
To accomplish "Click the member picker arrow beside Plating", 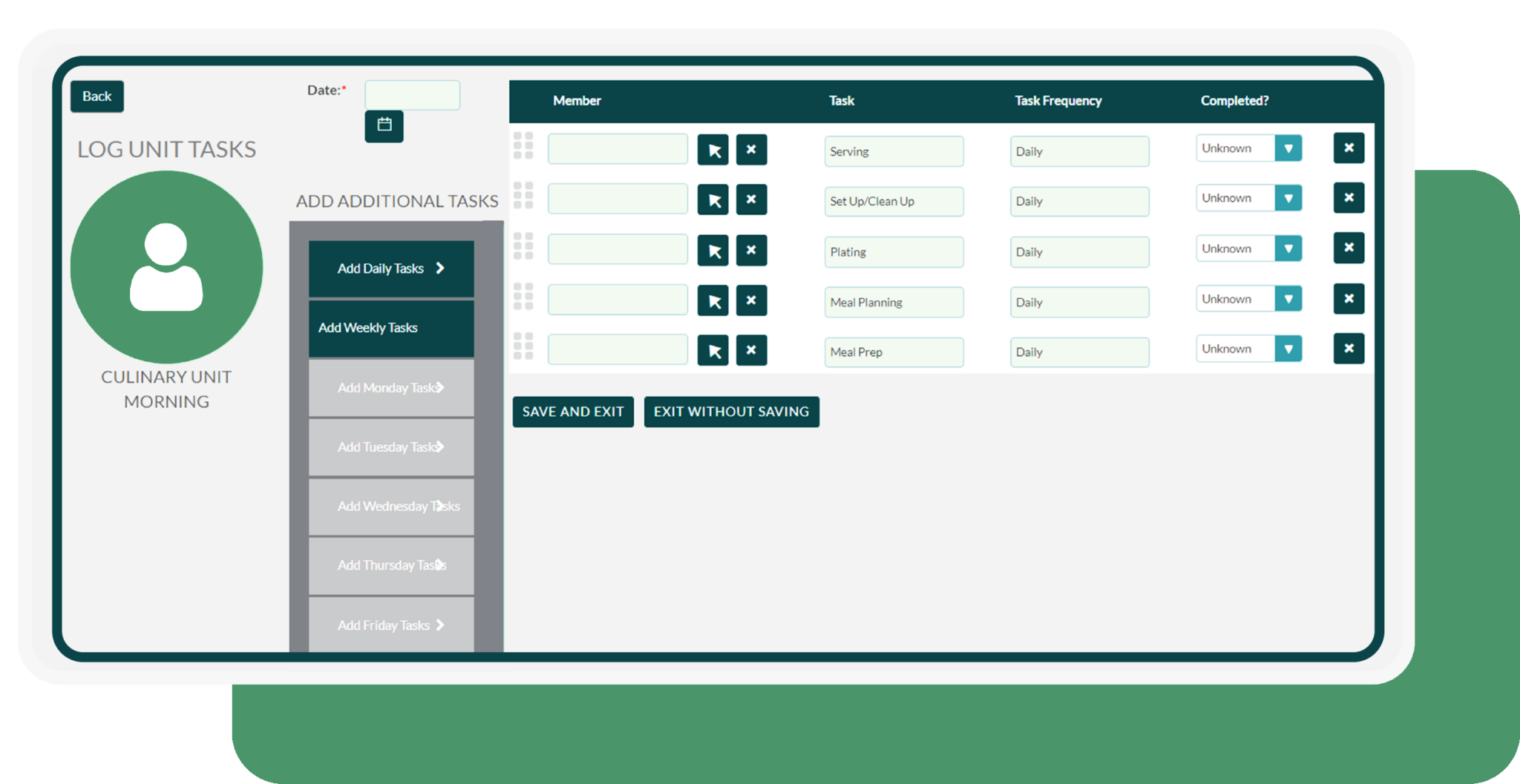I will 712,251.
